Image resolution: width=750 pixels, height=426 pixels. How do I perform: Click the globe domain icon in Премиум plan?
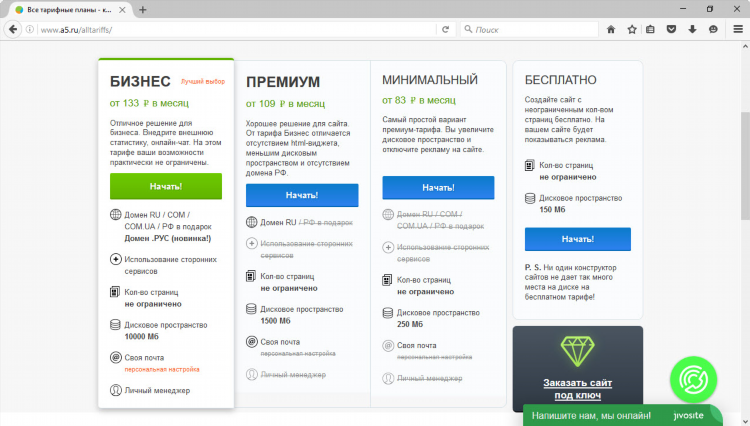[x=252, y=222]
